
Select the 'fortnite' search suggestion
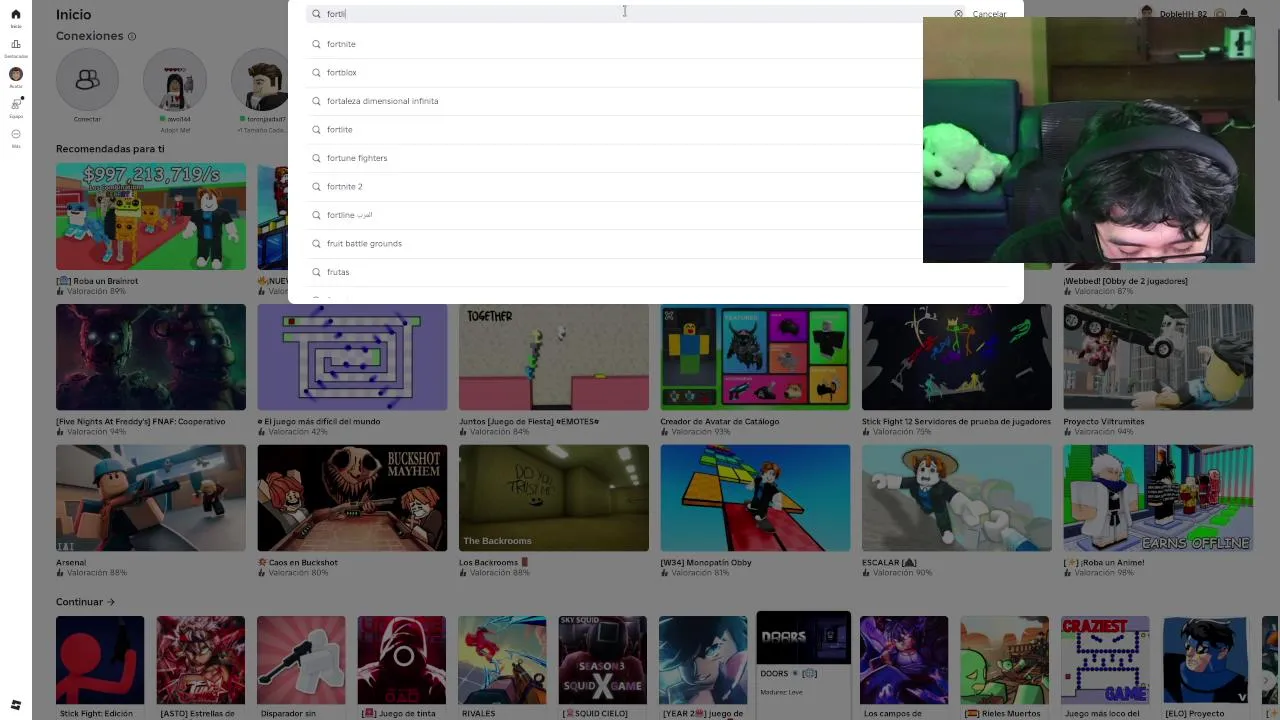tap(656, 44)
